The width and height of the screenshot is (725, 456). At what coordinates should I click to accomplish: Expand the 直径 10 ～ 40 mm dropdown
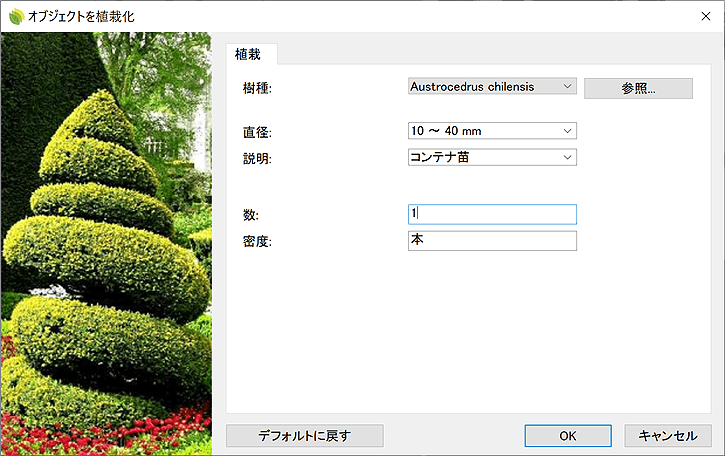click(492, 131)
